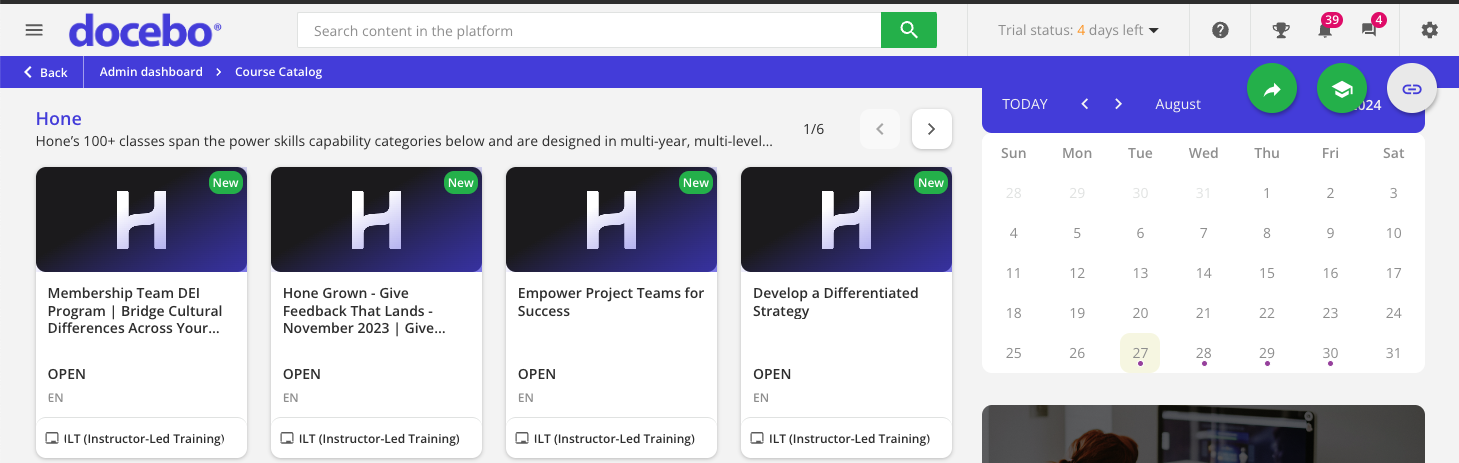Click ILT screen icon on Membership Team DEI card
This screenshot has width=1459, height=463.
[52, 438]
